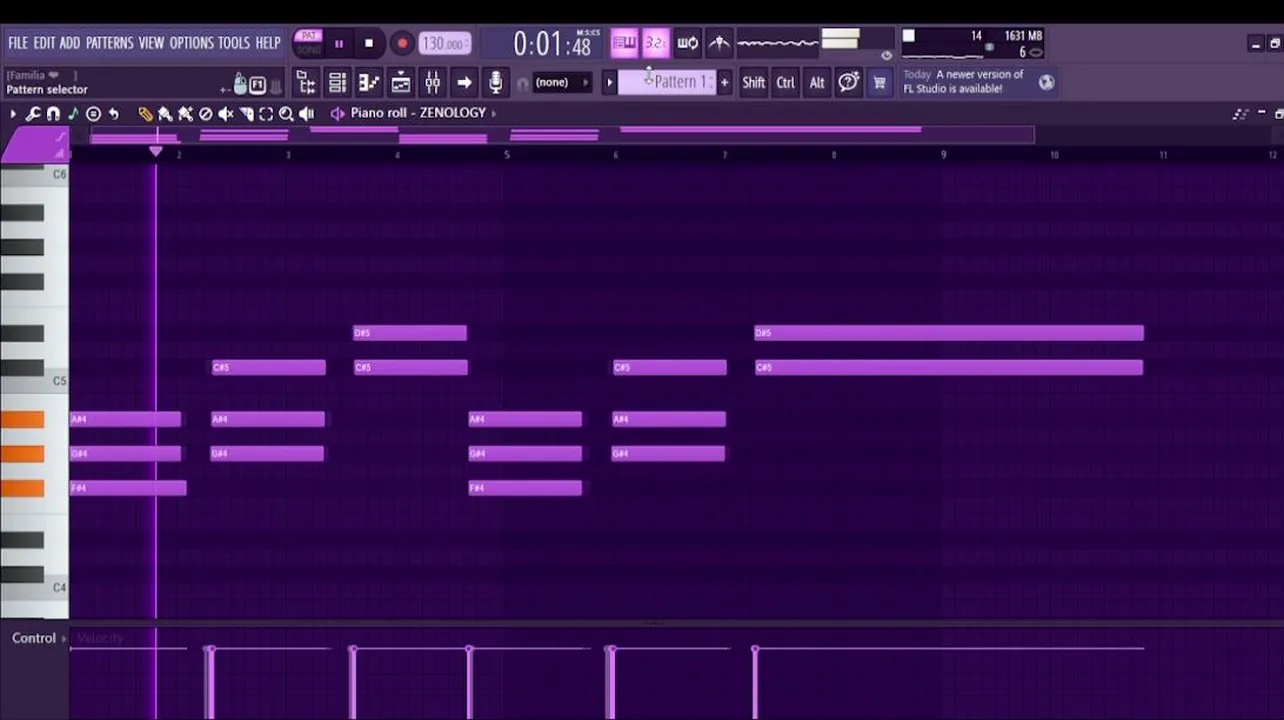Stop playback with the stop button
Screen dimensions: 1284x720
click(369, 44)
